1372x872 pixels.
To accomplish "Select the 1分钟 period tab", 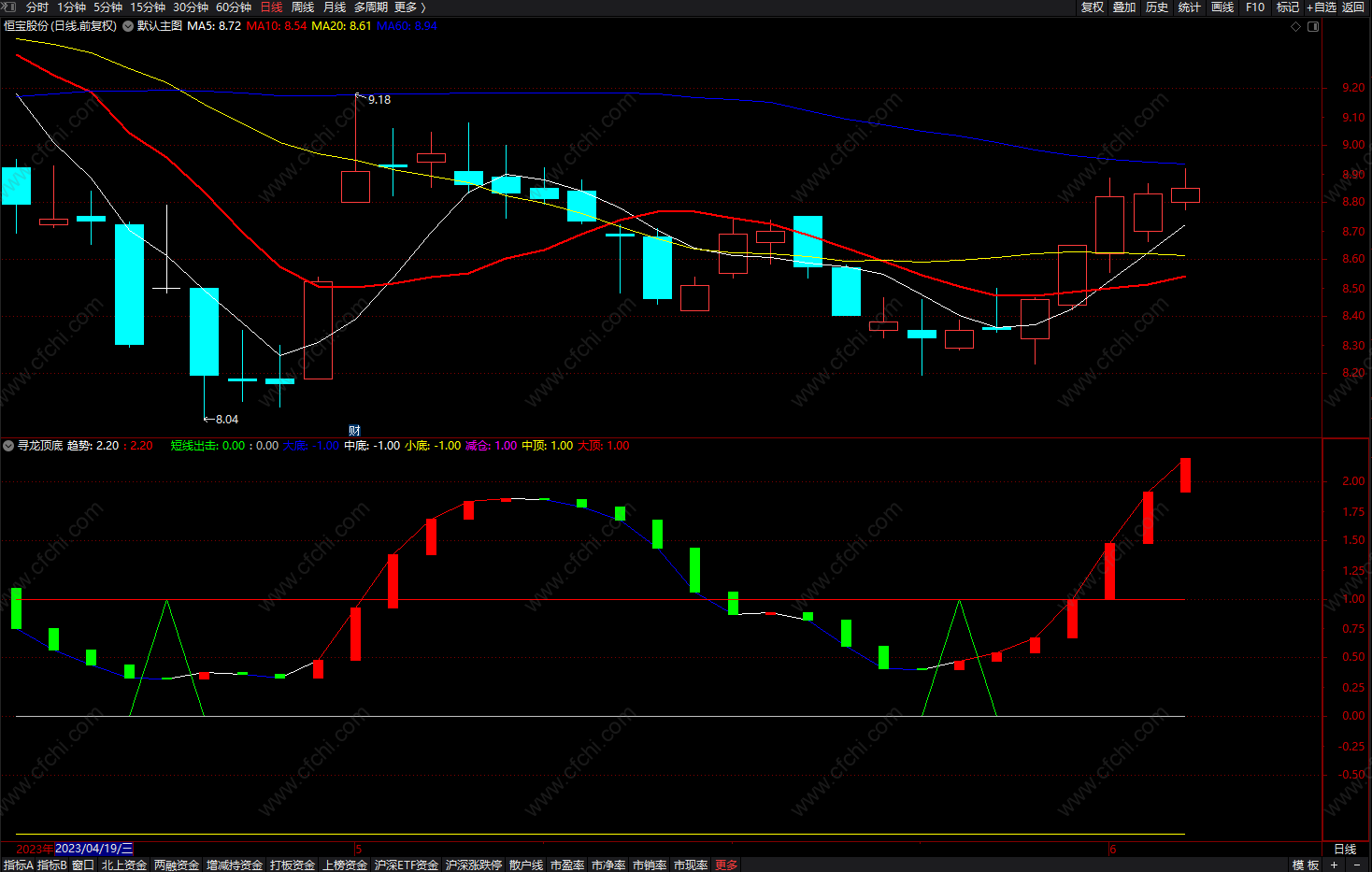I will click(x=72, y=7).
